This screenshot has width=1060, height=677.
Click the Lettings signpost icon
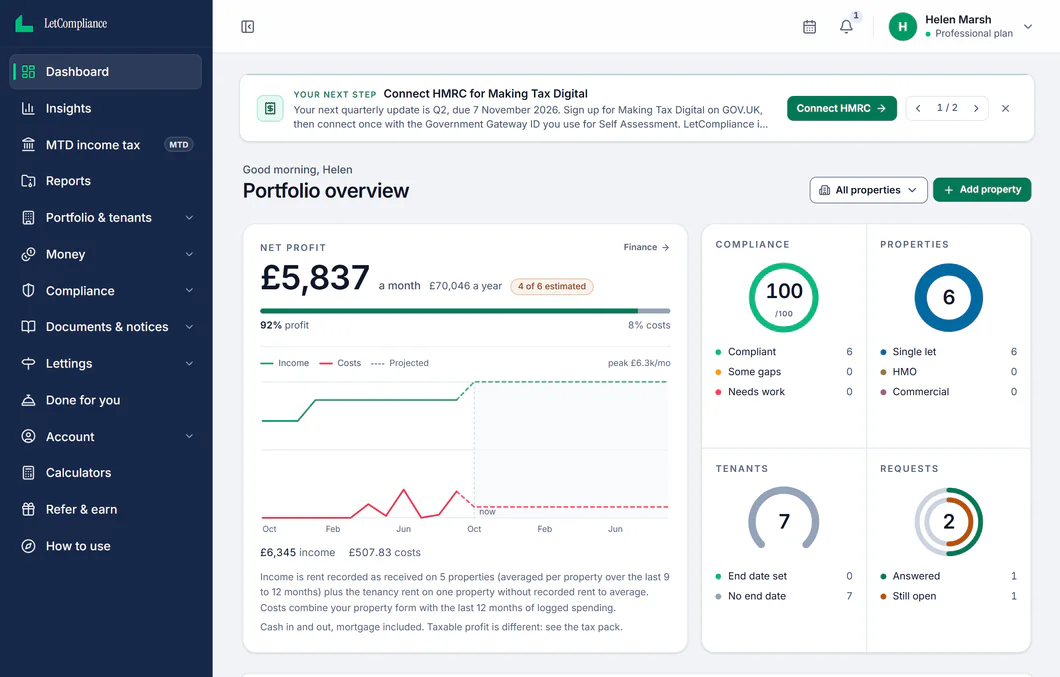(28, 363)
